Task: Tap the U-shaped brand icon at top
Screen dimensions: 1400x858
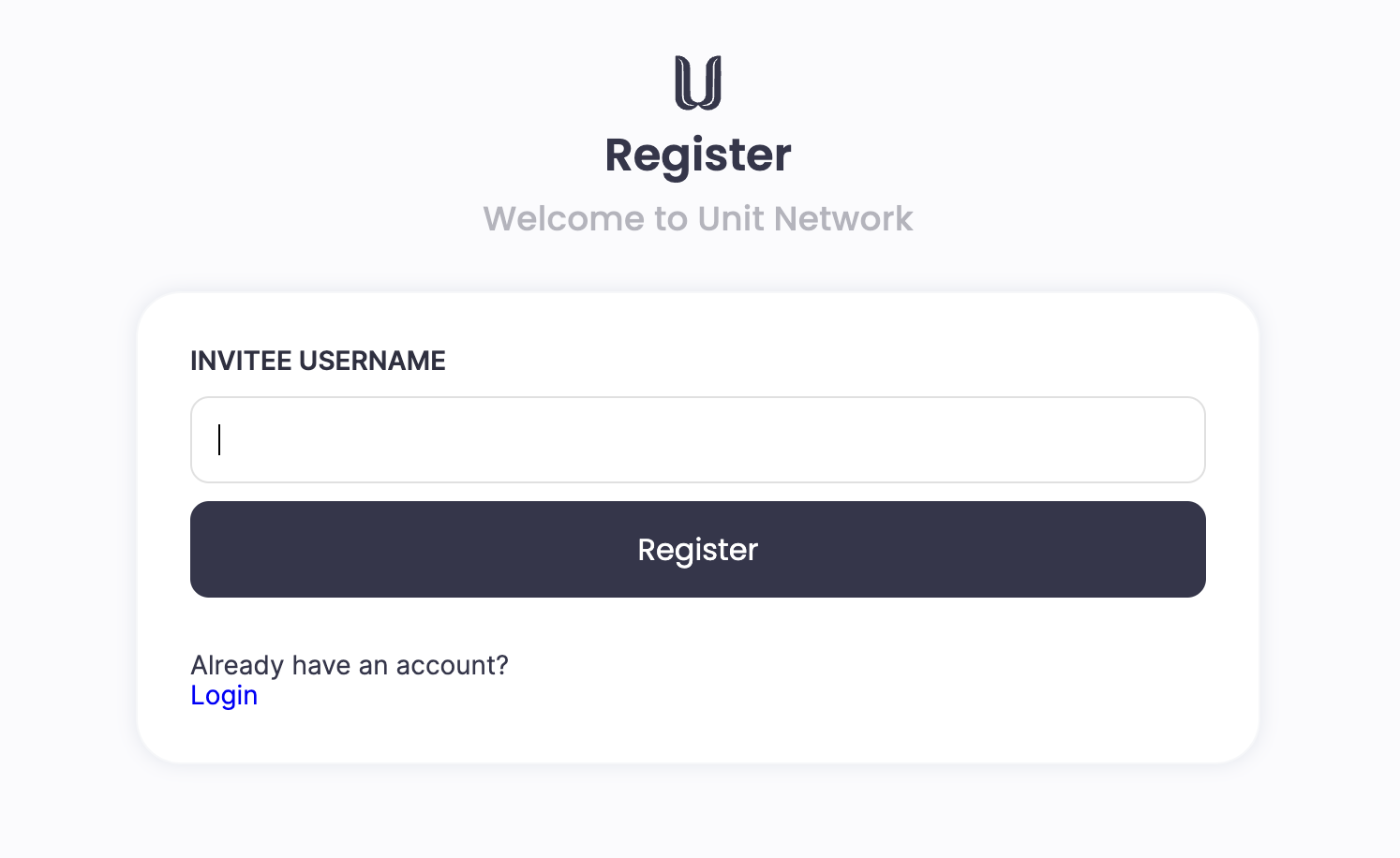Action: click(x=698, y=82)
